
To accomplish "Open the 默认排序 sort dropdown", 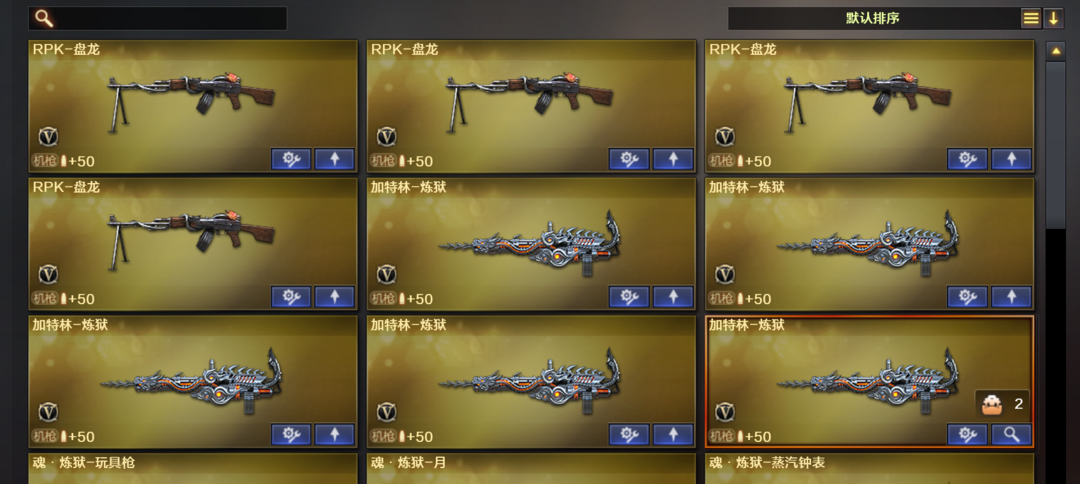I will tap(873, 19).
